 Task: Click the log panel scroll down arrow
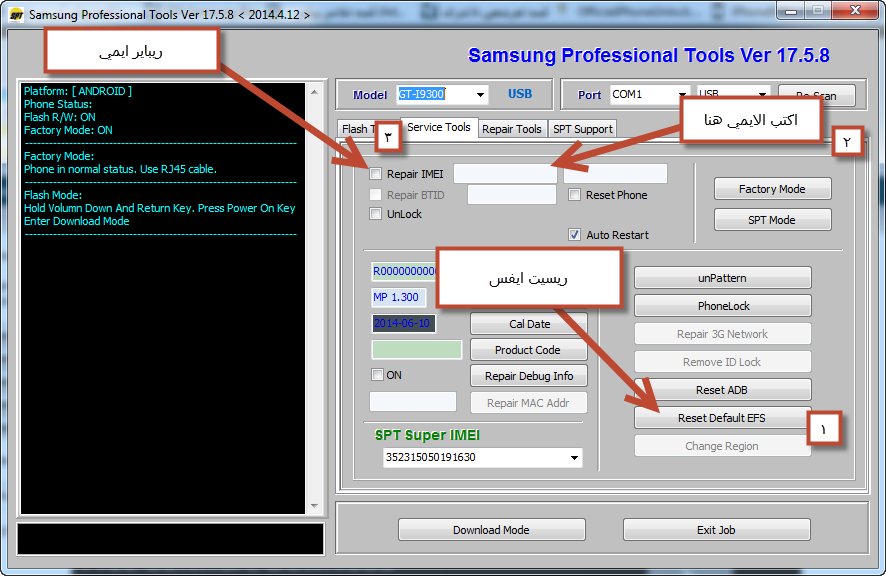point(314,505)
